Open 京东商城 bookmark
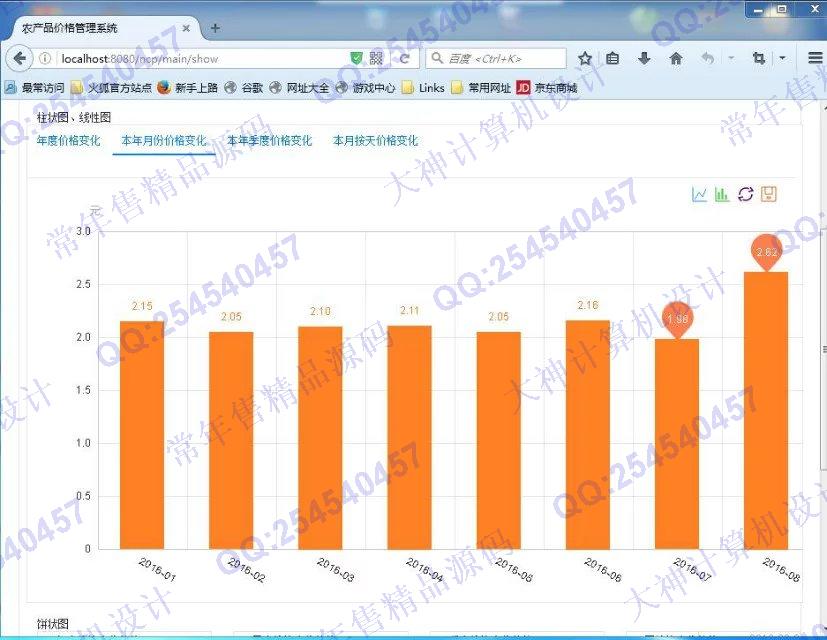The height and width of the screenshot is (640, 827). [x=547, y=88]
